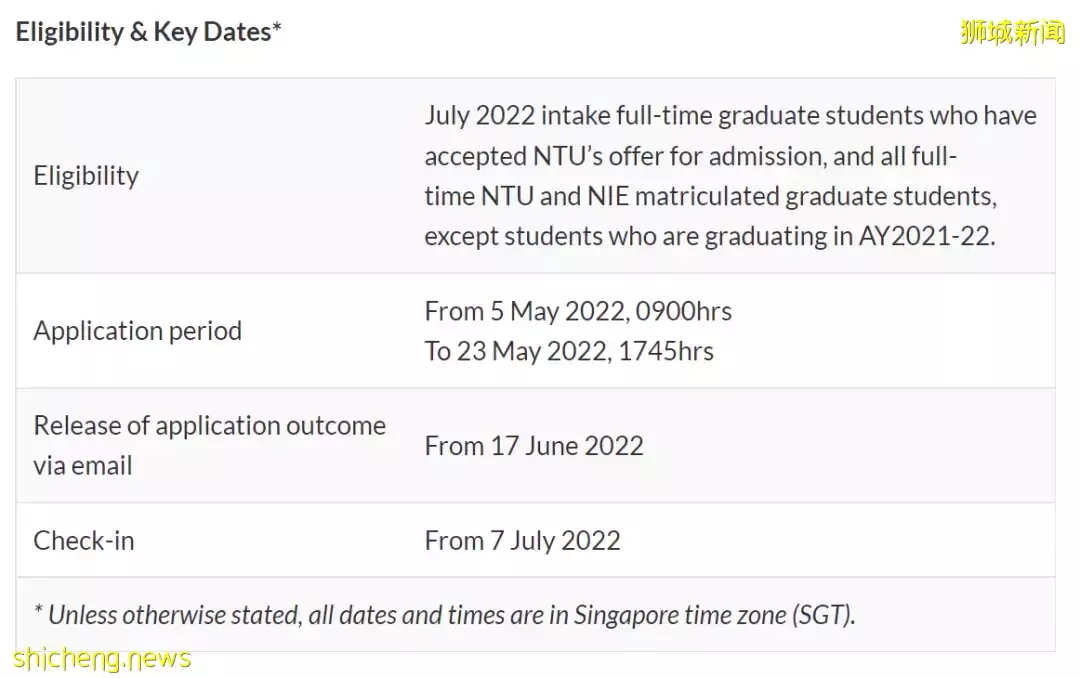Click the From 5 May 2022 start date
This screenshot has width=1080, height=678.
tap(524, 311)
